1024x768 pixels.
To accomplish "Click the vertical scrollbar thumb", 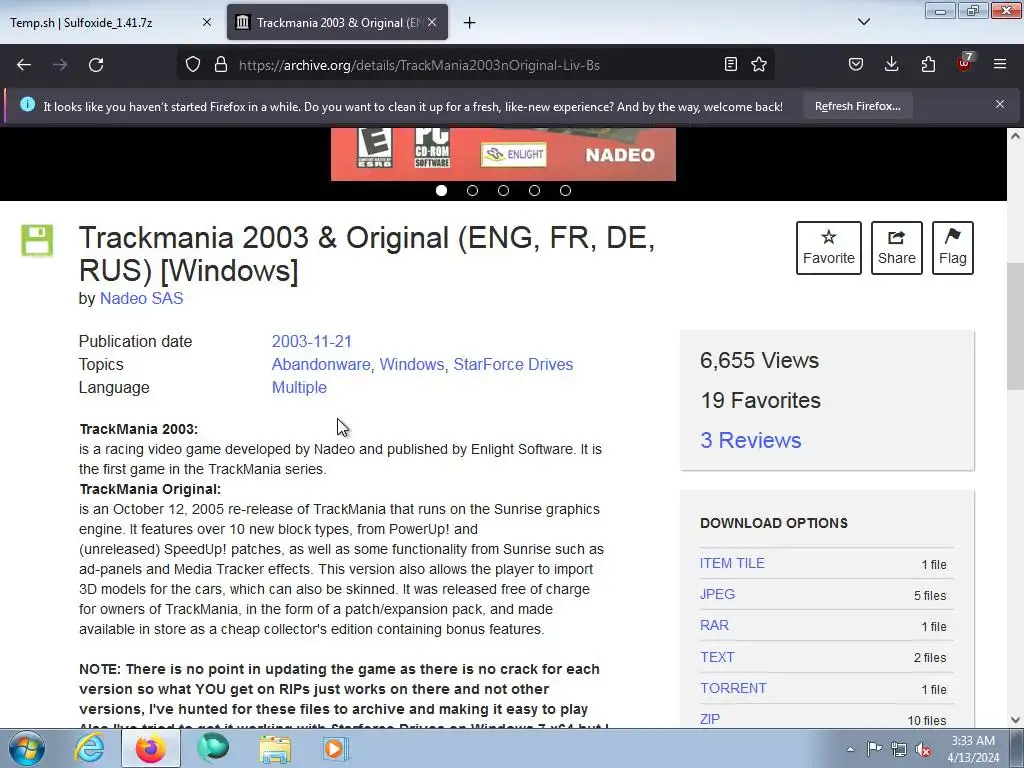I will point(1015,327).
